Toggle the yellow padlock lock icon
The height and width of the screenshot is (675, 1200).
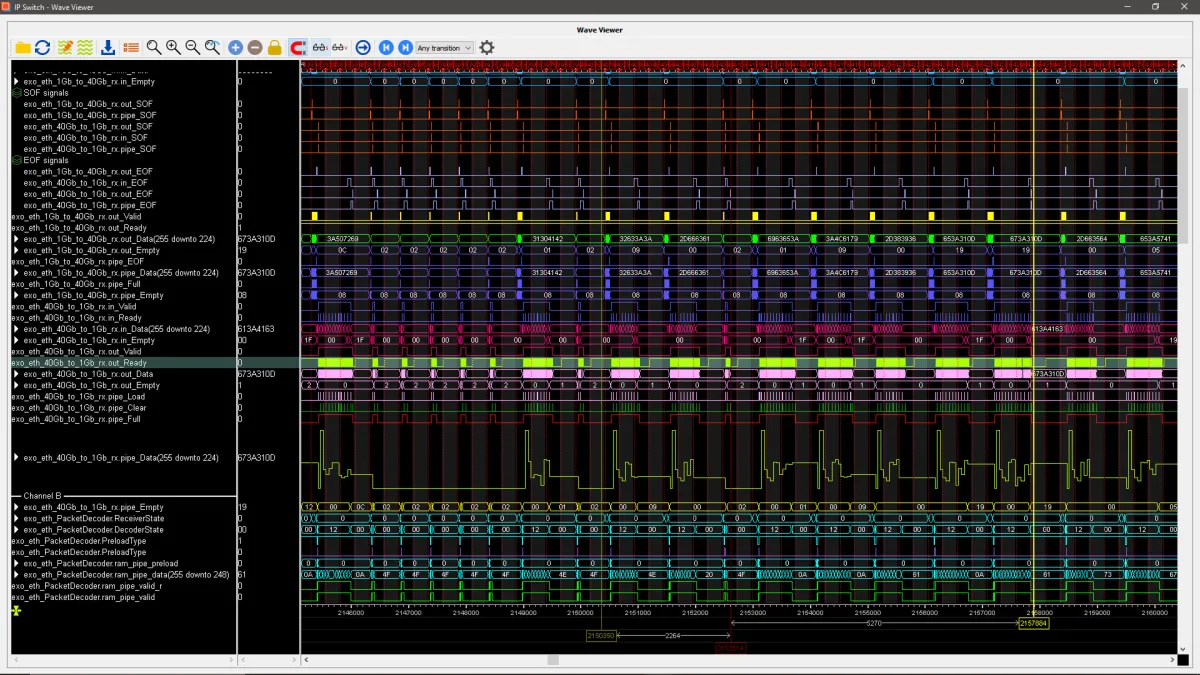275,47
